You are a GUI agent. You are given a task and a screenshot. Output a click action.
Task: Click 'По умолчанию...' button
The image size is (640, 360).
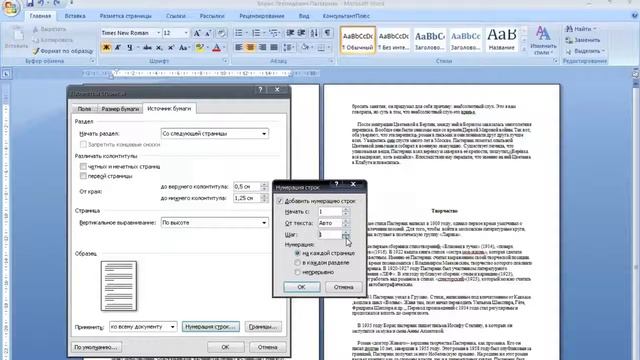[96, 347]
